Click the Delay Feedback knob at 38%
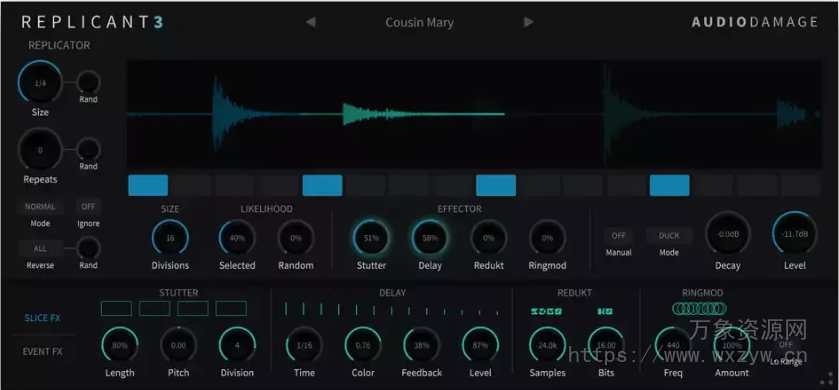This screenshot has height=390, width=839. 422,345
